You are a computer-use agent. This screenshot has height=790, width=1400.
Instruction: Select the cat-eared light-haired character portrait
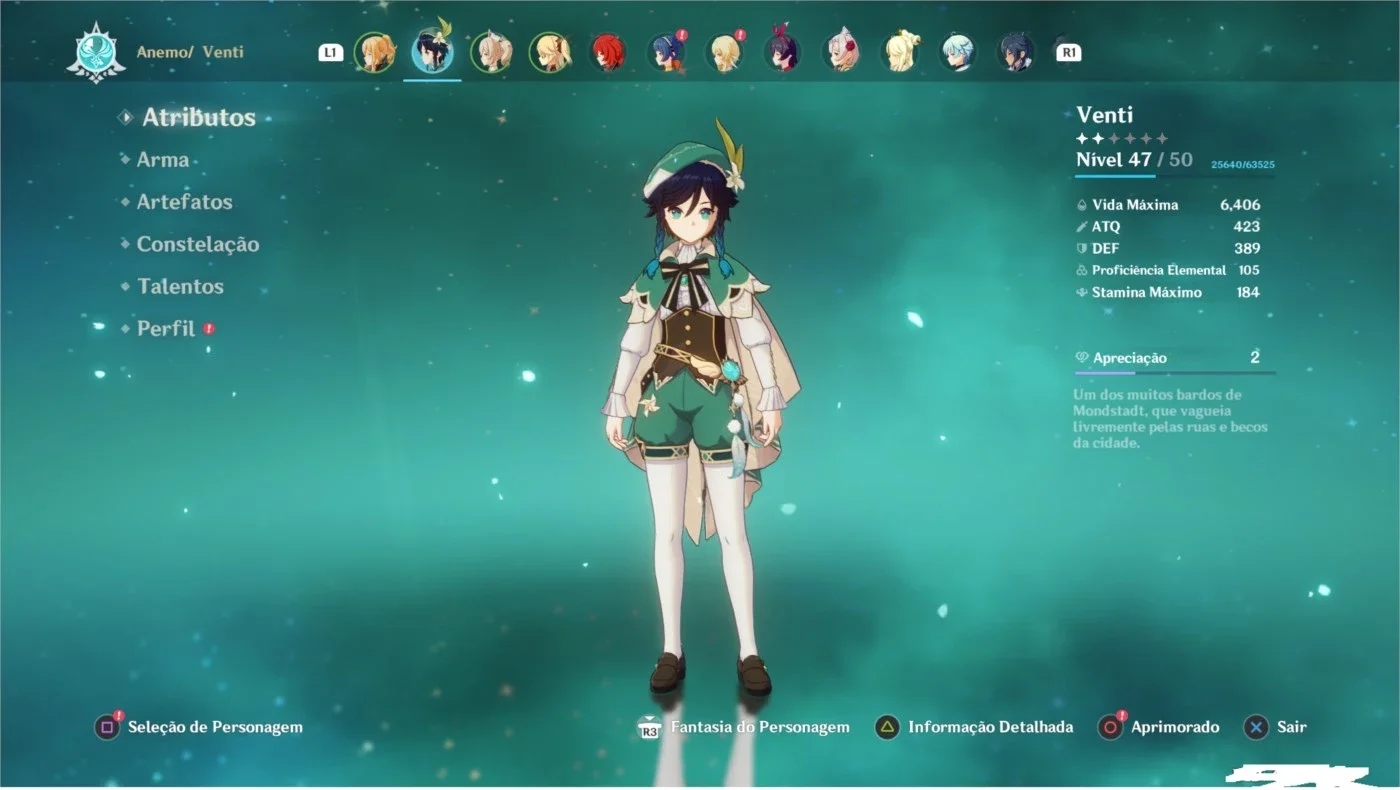(x=491, y=52)
